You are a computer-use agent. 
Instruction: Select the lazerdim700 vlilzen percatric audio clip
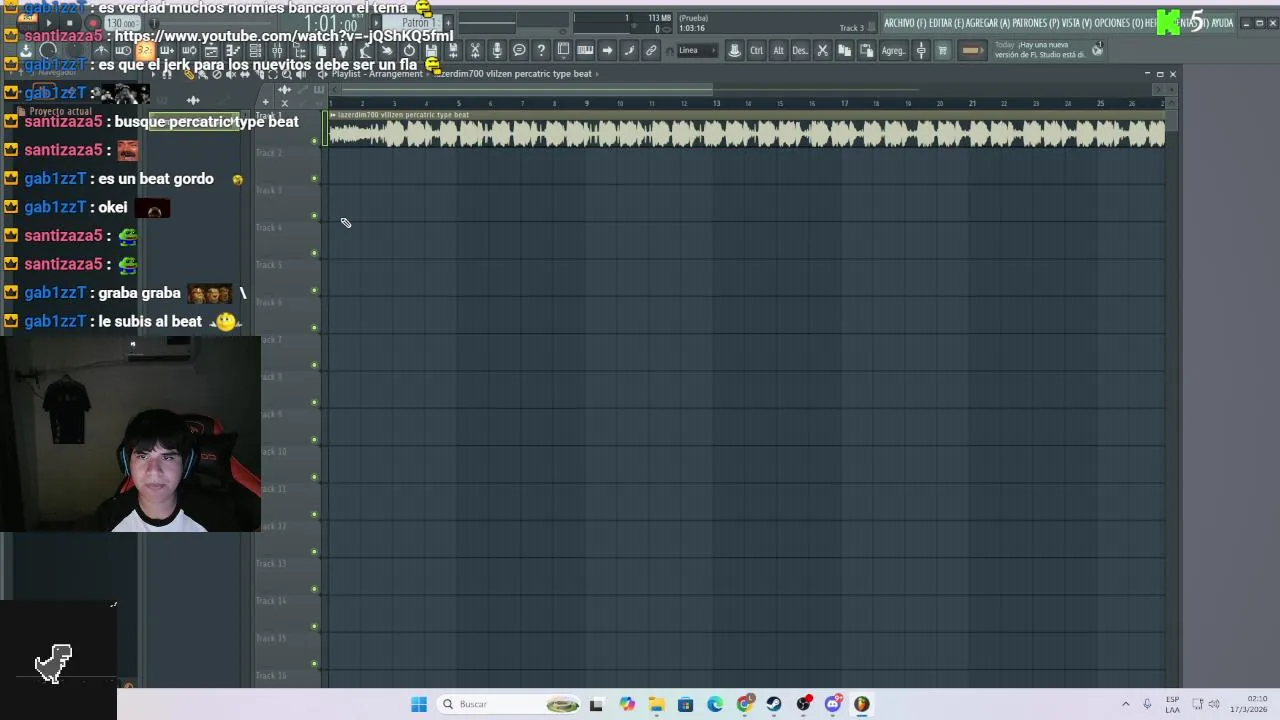pos(746,131)
